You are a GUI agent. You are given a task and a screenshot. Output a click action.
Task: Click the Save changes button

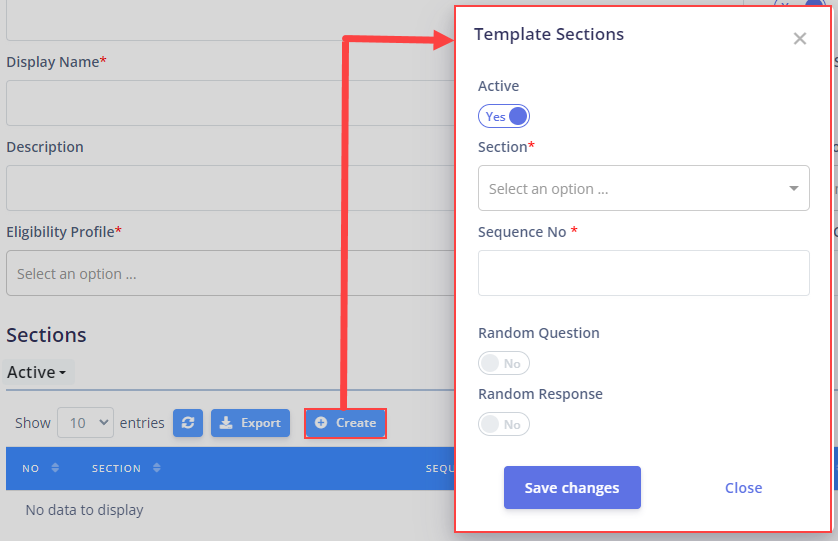tap(572, 488)
